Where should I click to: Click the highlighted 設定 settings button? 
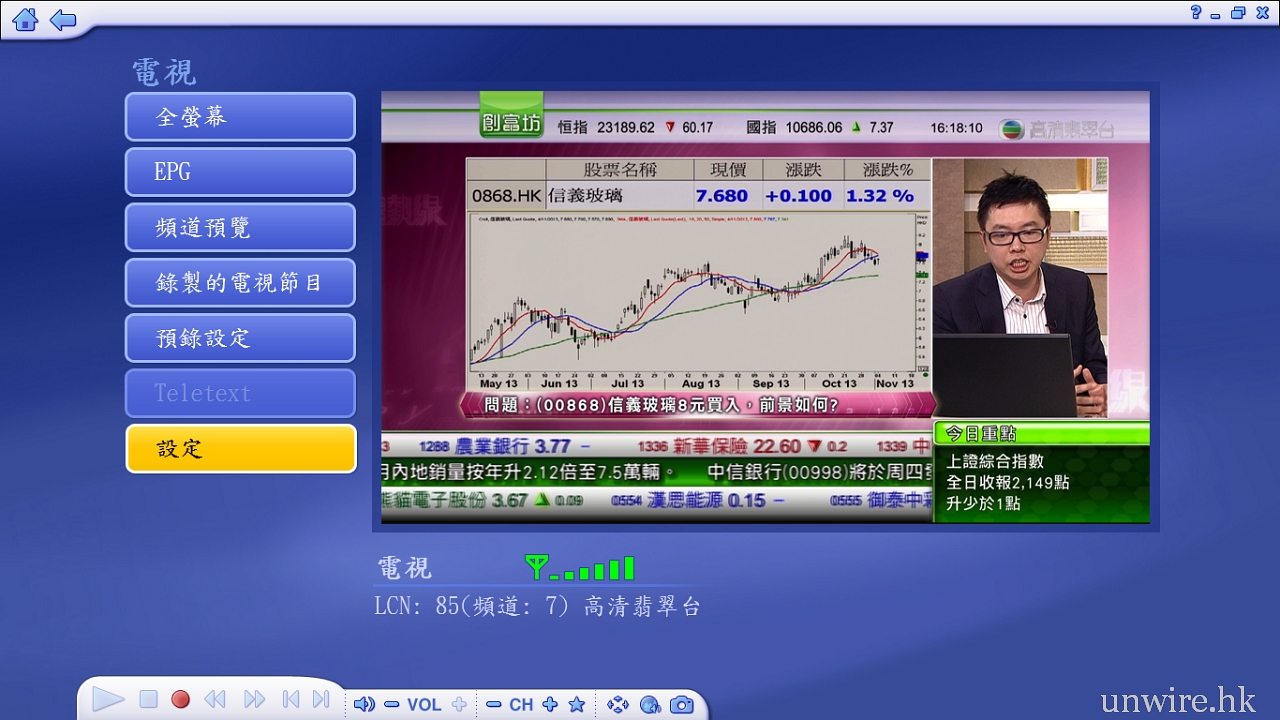(x=240, y=449)
